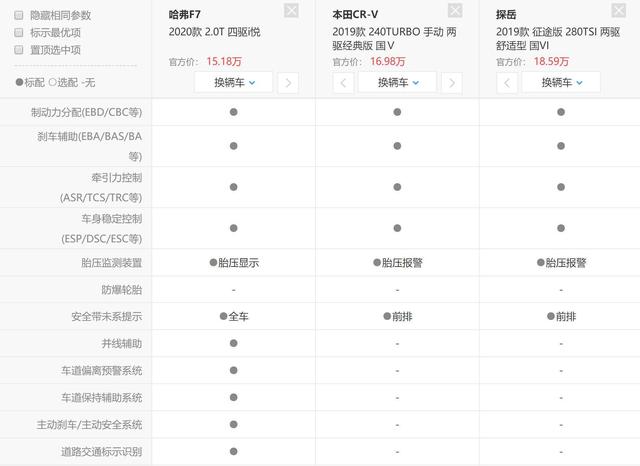
Task: Open 换辆车 dropdown for 哈弗F7
Action: point(233,82)
